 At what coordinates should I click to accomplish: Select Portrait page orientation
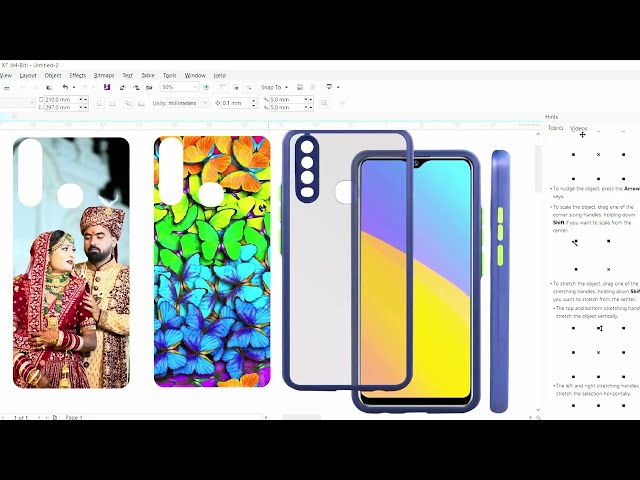[x=99, y=104]
